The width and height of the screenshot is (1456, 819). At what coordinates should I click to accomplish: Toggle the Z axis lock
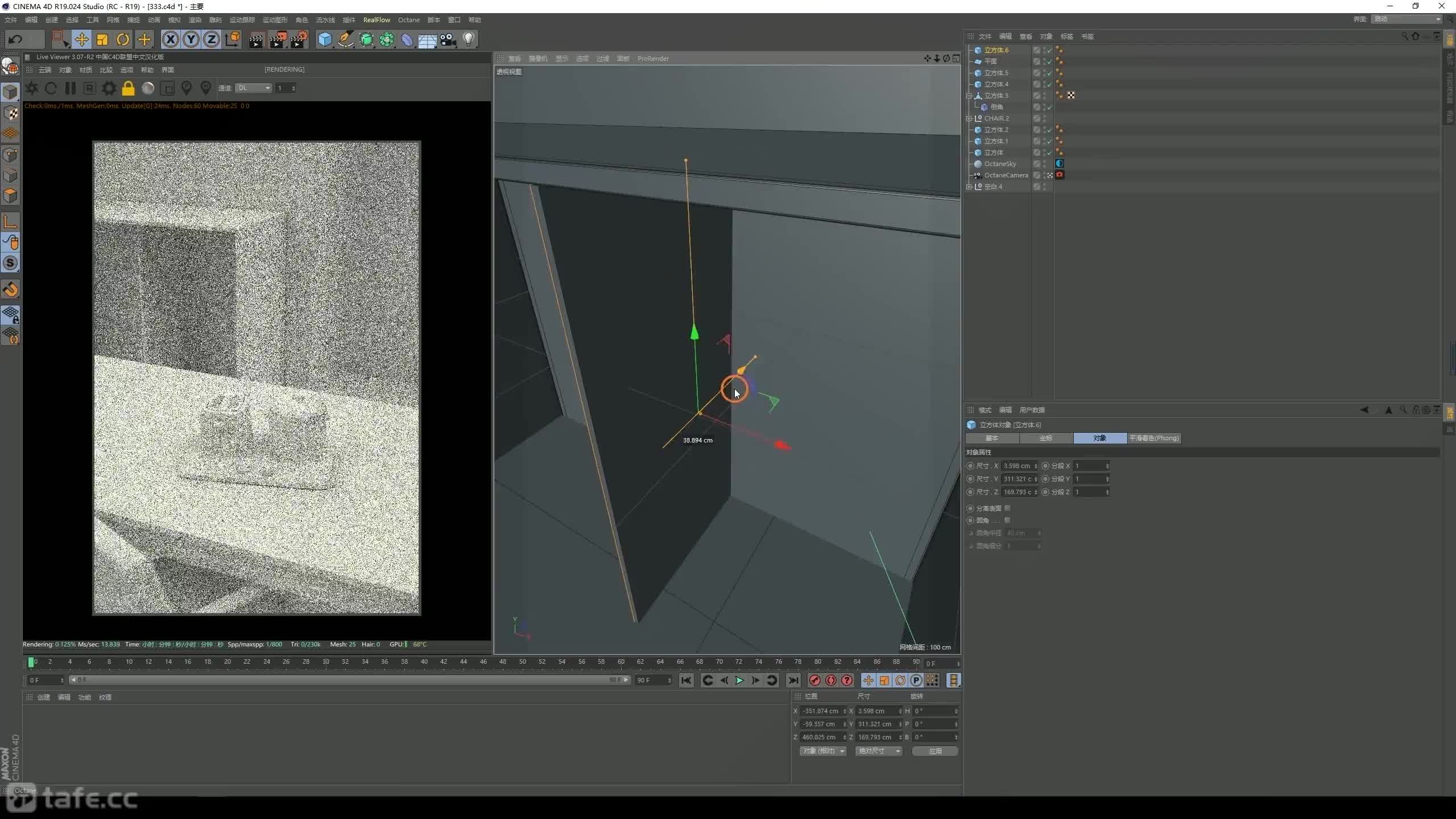click(x=212, y=39)
